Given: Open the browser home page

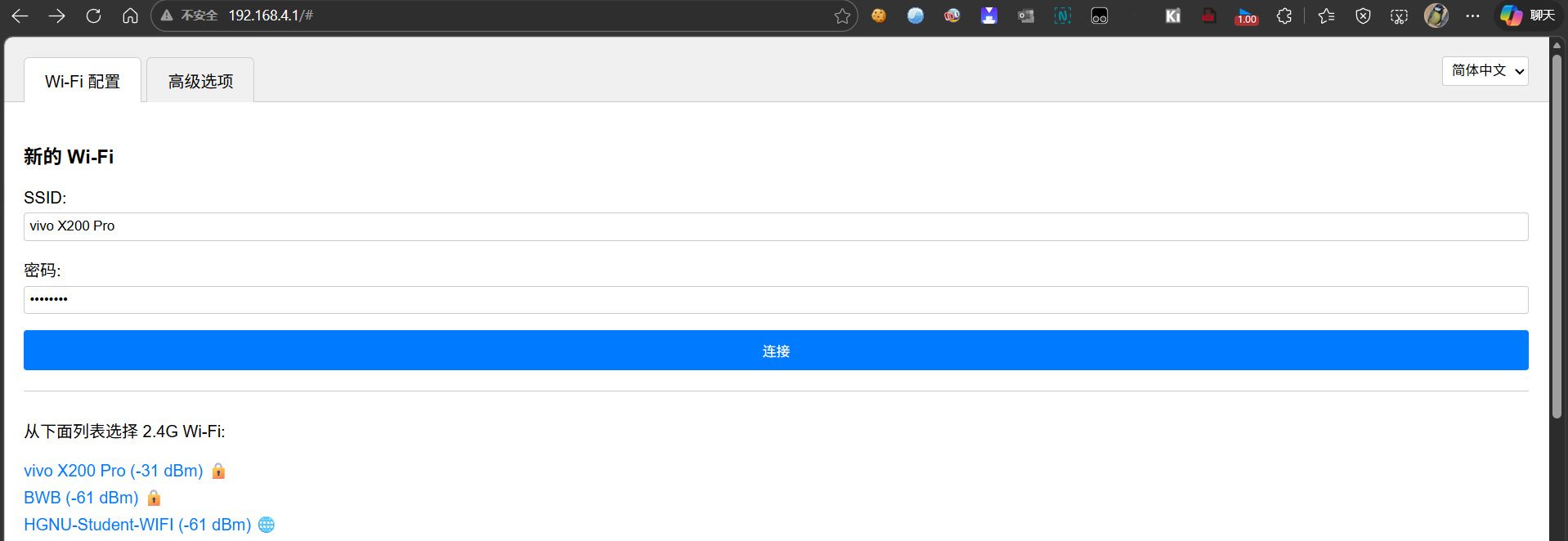Looking at the screenshot, I should point(130,16).
